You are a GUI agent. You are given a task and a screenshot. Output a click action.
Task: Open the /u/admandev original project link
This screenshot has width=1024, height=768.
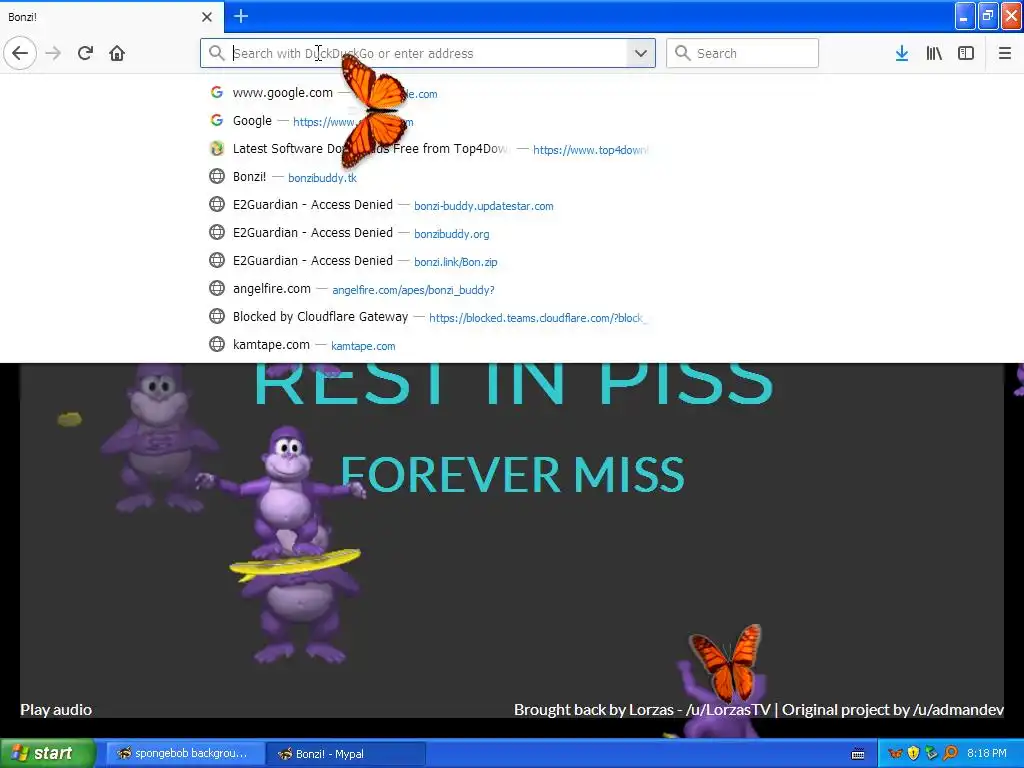pos(958,710)
